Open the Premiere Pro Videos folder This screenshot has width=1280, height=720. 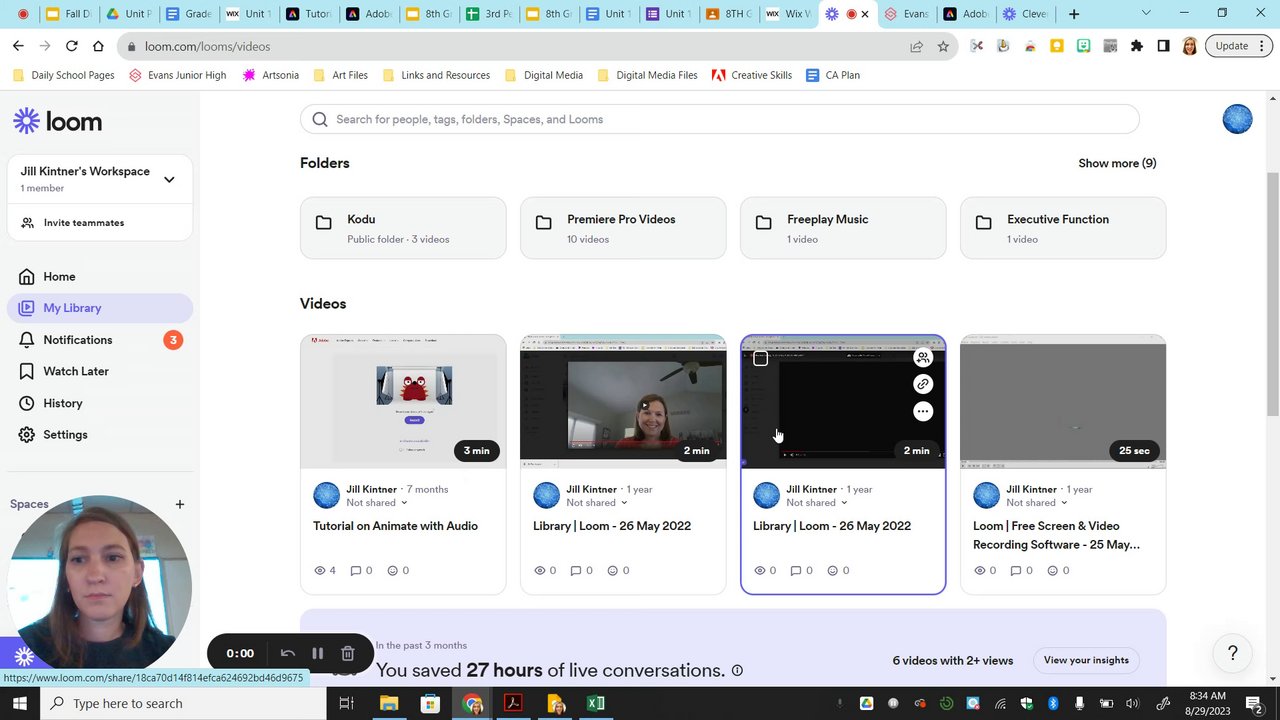(x=623, y=228)
